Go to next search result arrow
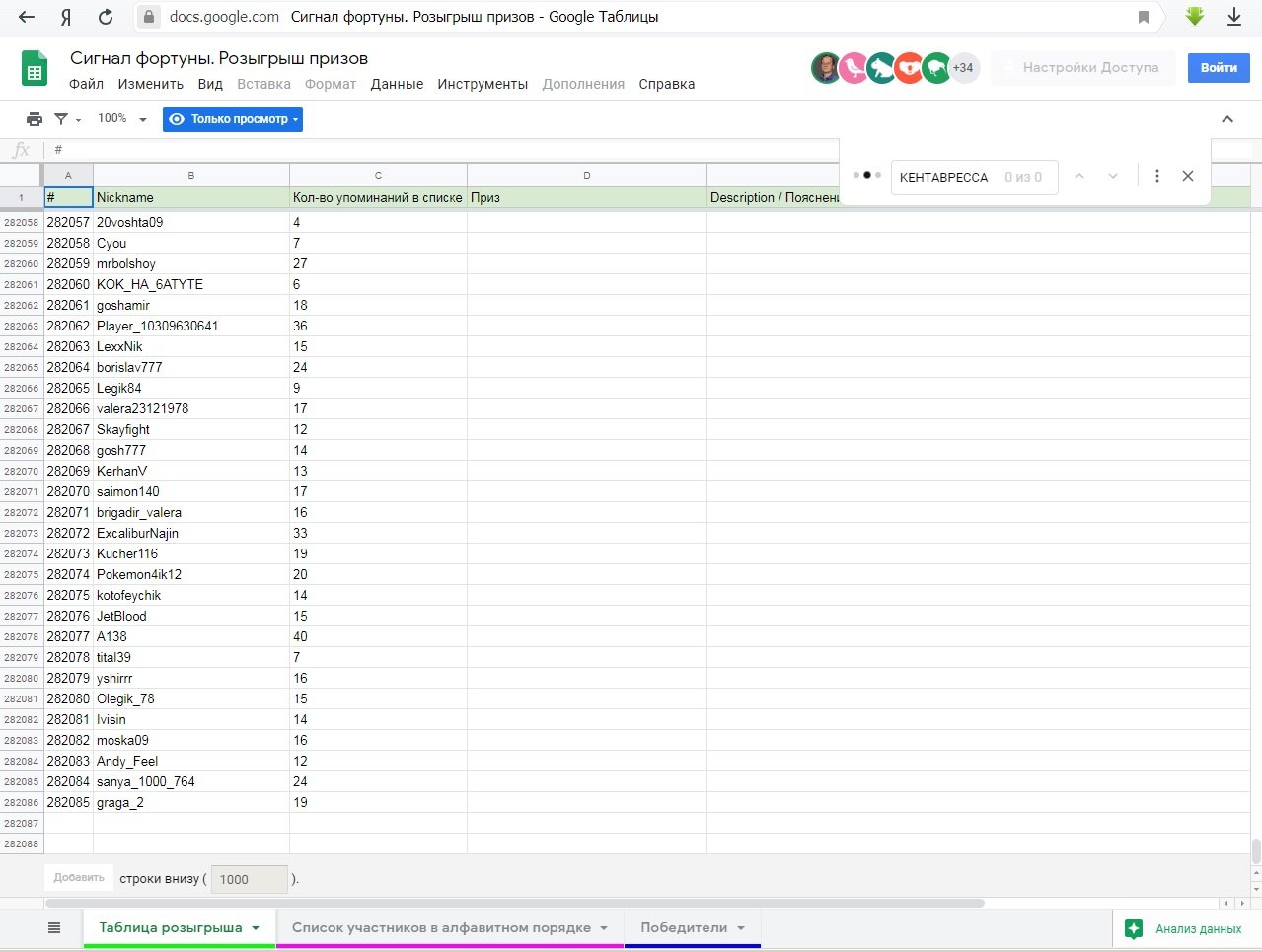 pyautogui.click(x=1113, y=176)
